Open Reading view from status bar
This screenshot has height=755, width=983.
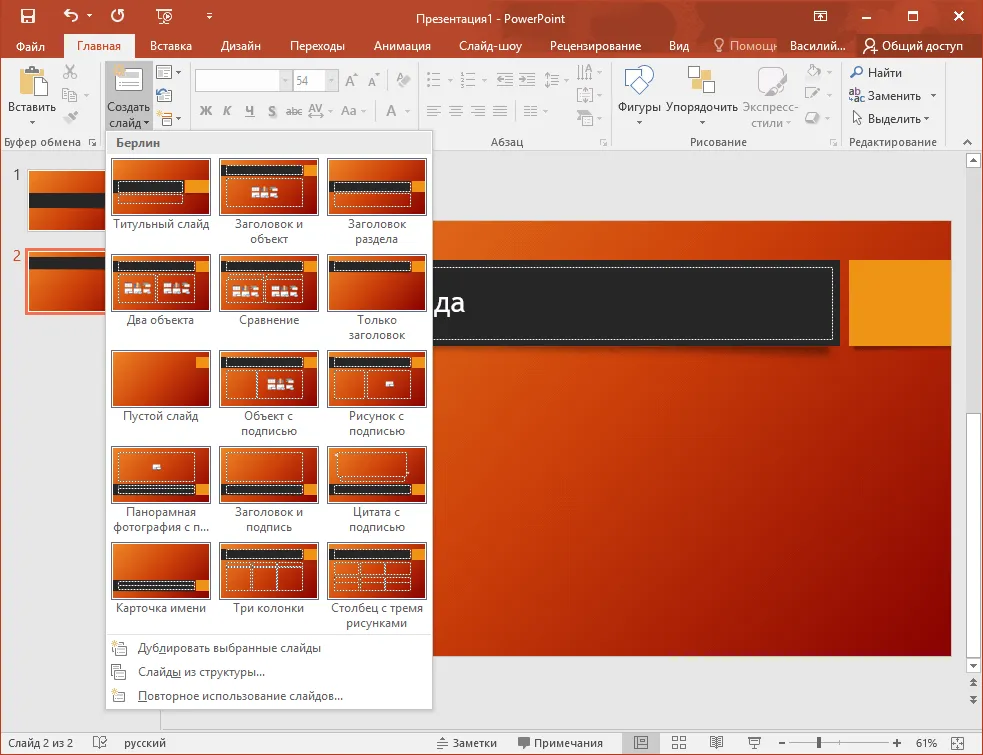coord(716,743)
